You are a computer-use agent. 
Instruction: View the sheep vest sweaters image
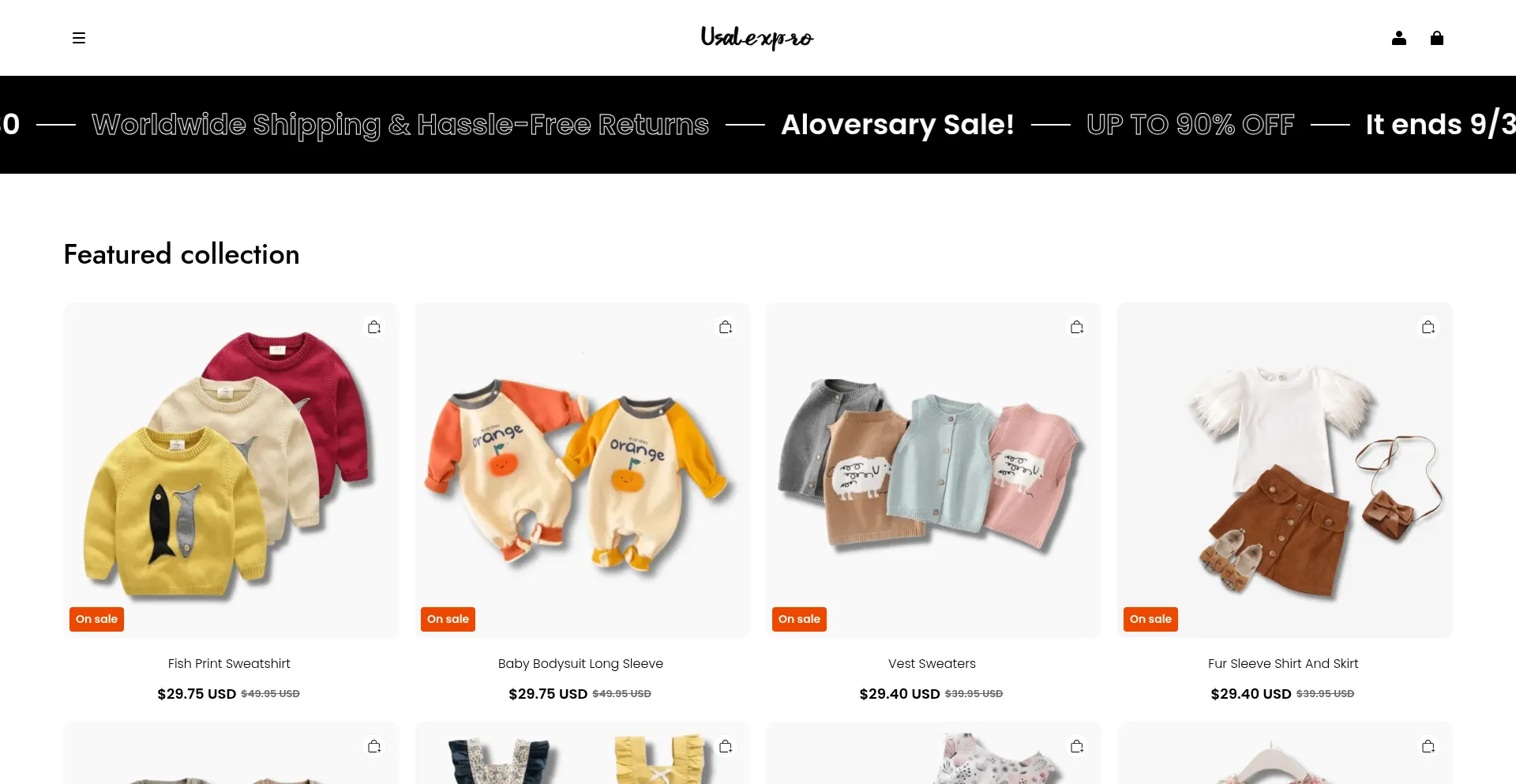pos(933,470)
